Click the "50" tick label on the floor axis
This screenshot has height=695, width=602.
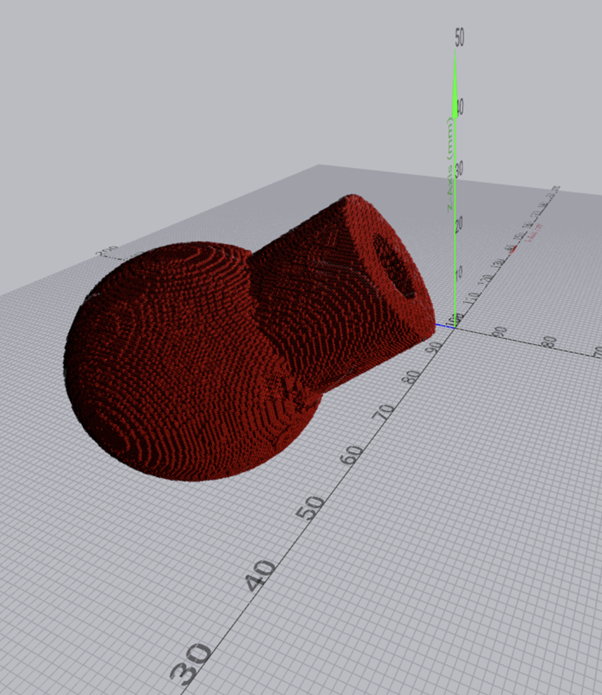point(309,508)
